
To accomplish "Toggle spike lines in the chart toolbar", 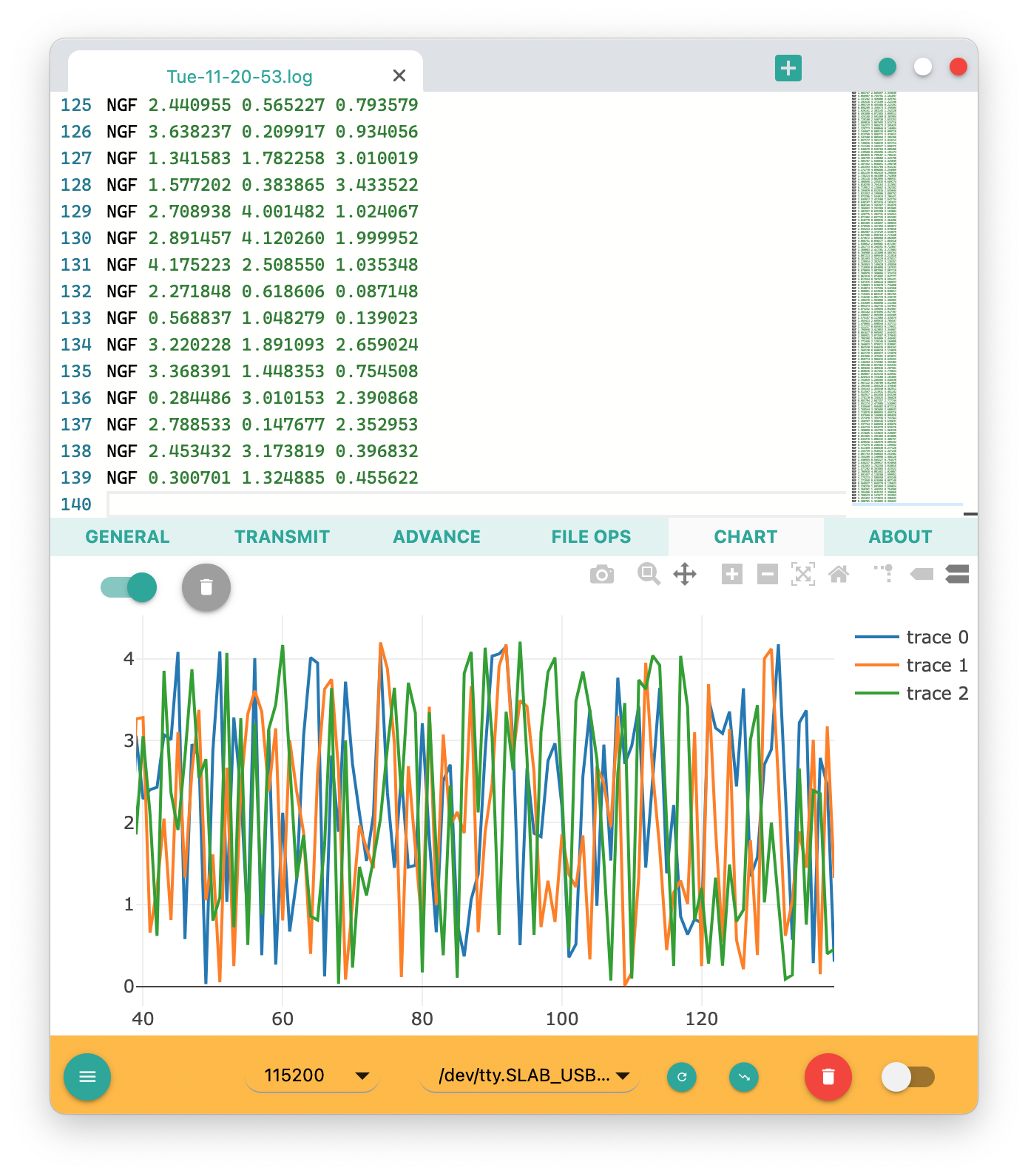I will click(885, 573).
